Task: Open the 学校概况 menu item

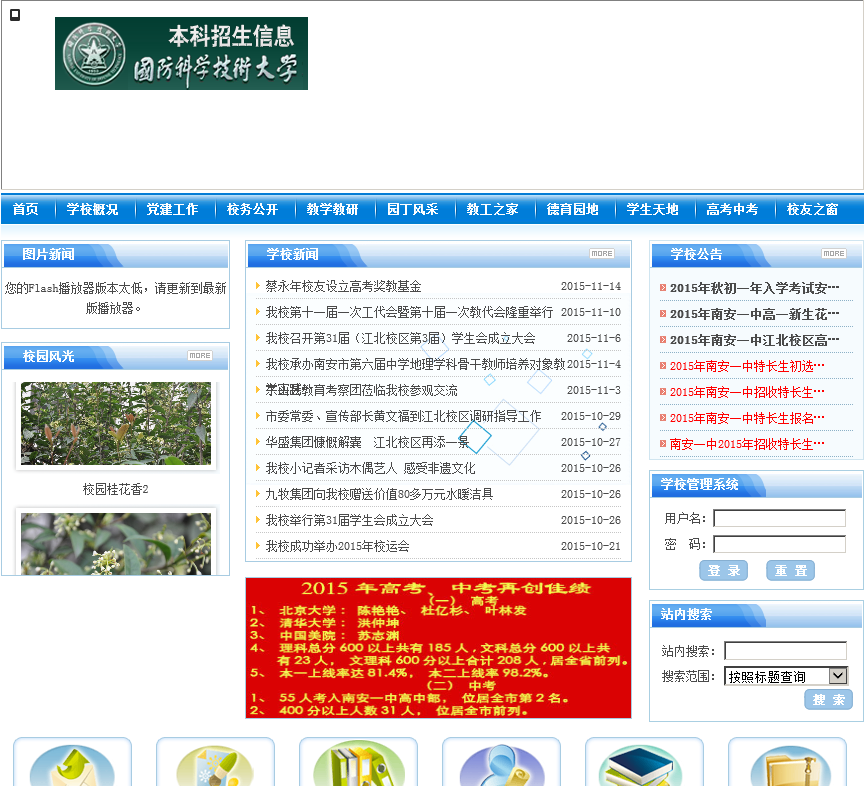Action: pos(93,210)
